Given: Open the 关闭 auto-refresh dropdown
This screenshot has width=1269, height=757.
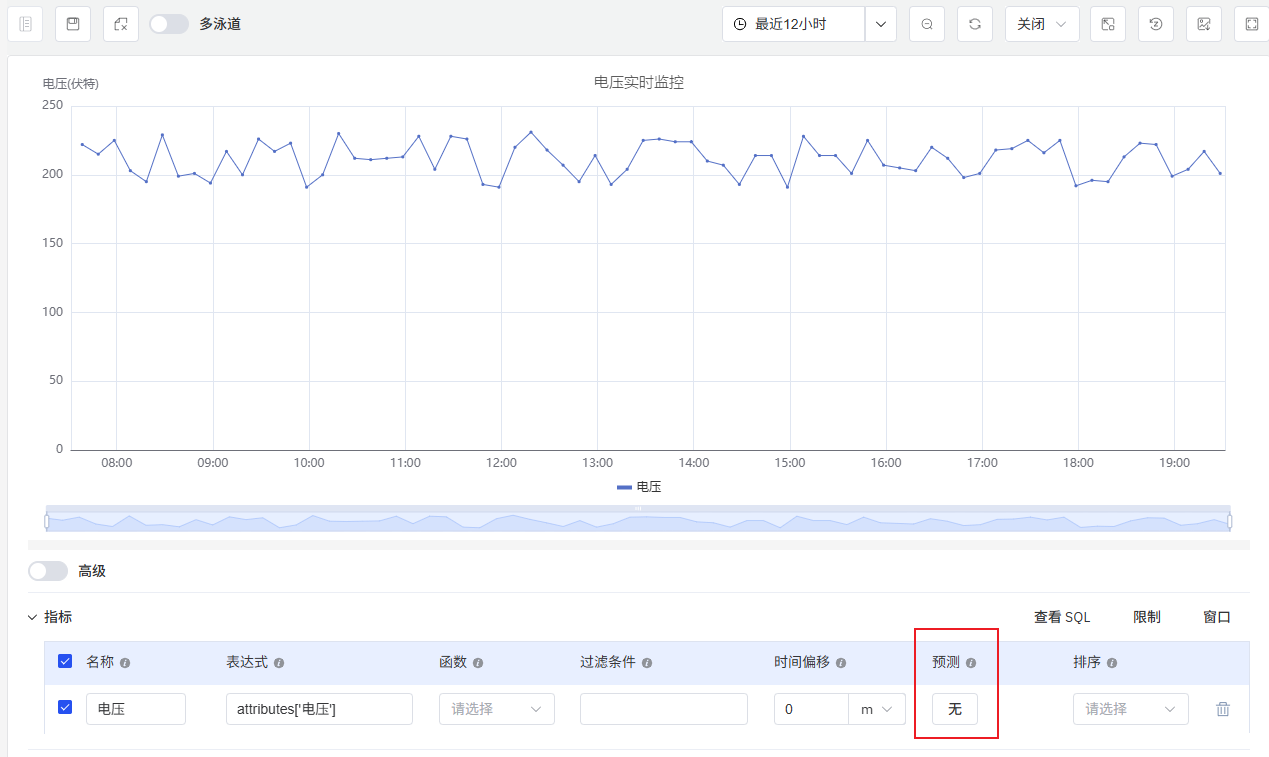Looking at the screenshot, I should click(1042, 24).
